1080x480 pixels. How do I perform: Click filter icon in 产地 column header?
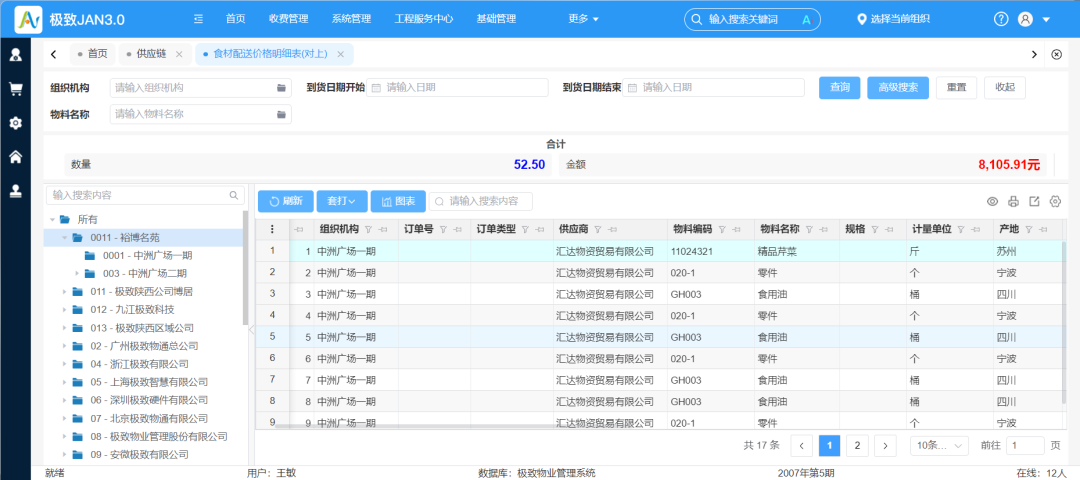click(1028, 229)
